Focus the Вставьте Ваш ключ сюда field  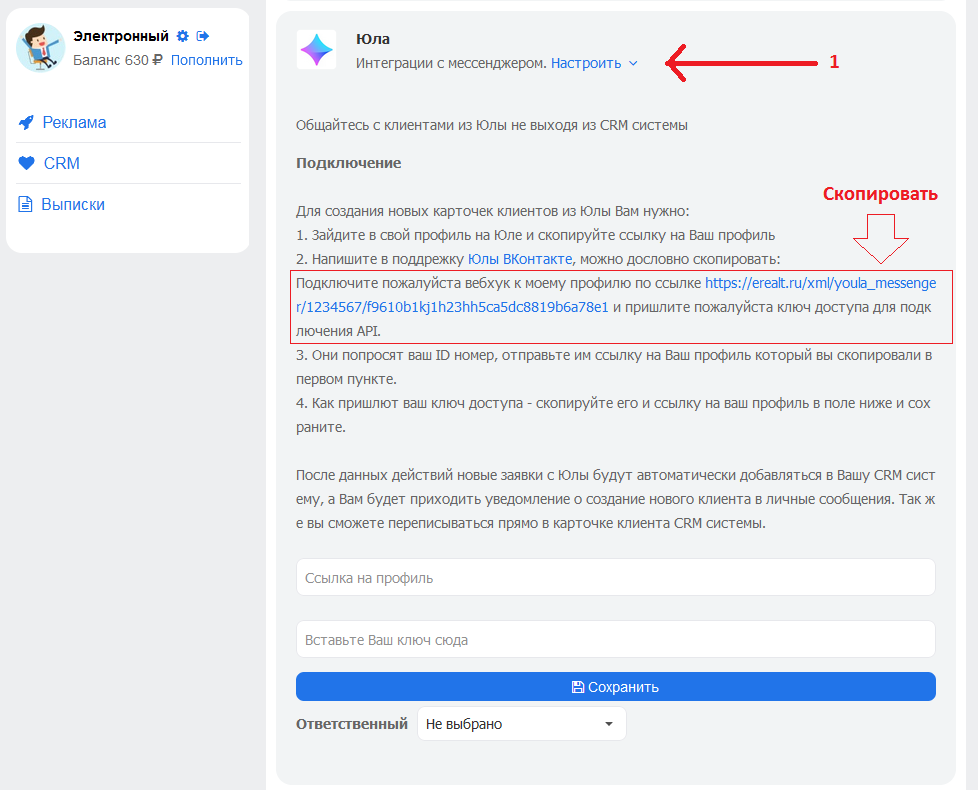coord(616,639)
